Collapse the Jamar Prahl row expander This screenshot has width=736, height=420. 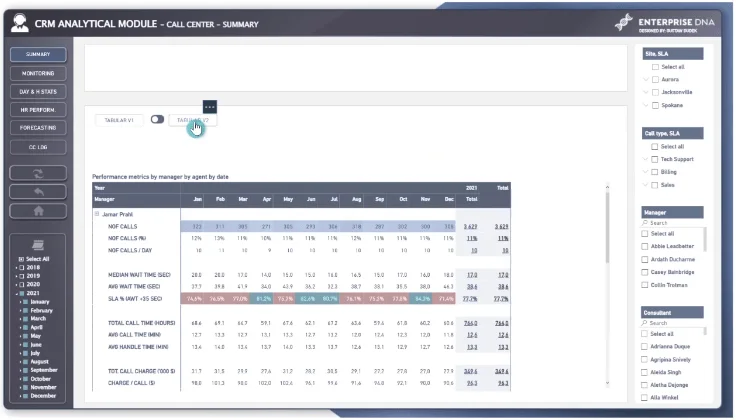97,214
